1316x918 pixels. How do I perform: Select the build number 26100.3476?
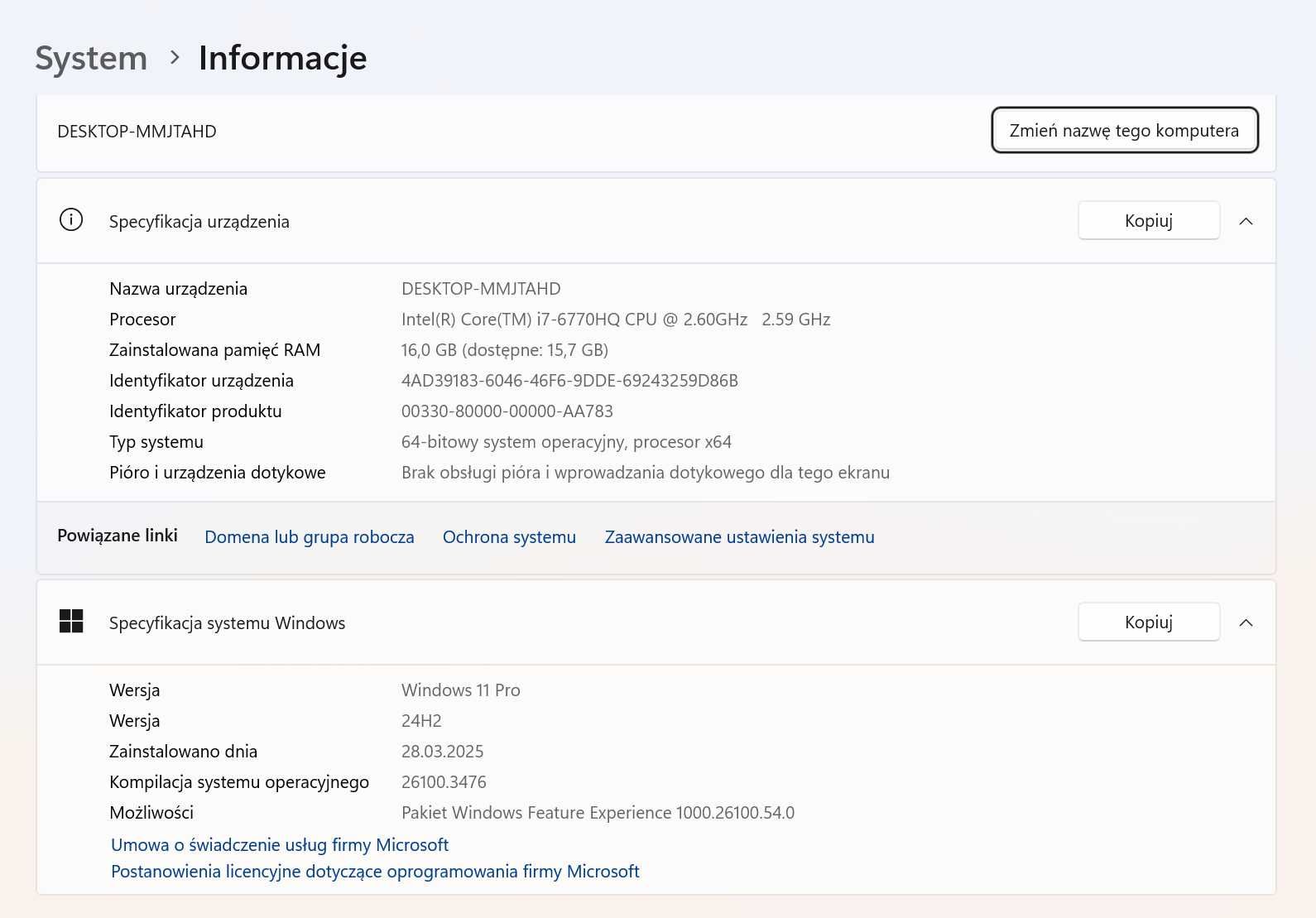tap(444, 781)
